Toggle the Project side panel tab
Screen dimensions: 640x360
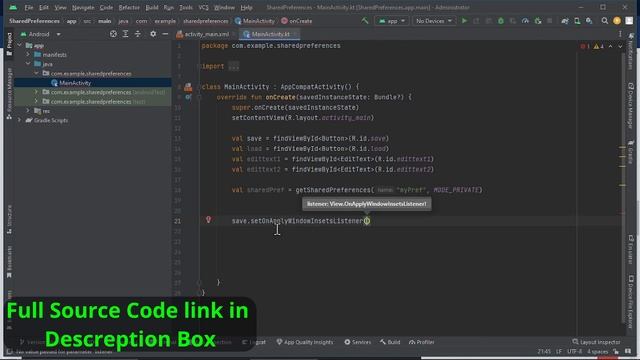click(9, 44)
